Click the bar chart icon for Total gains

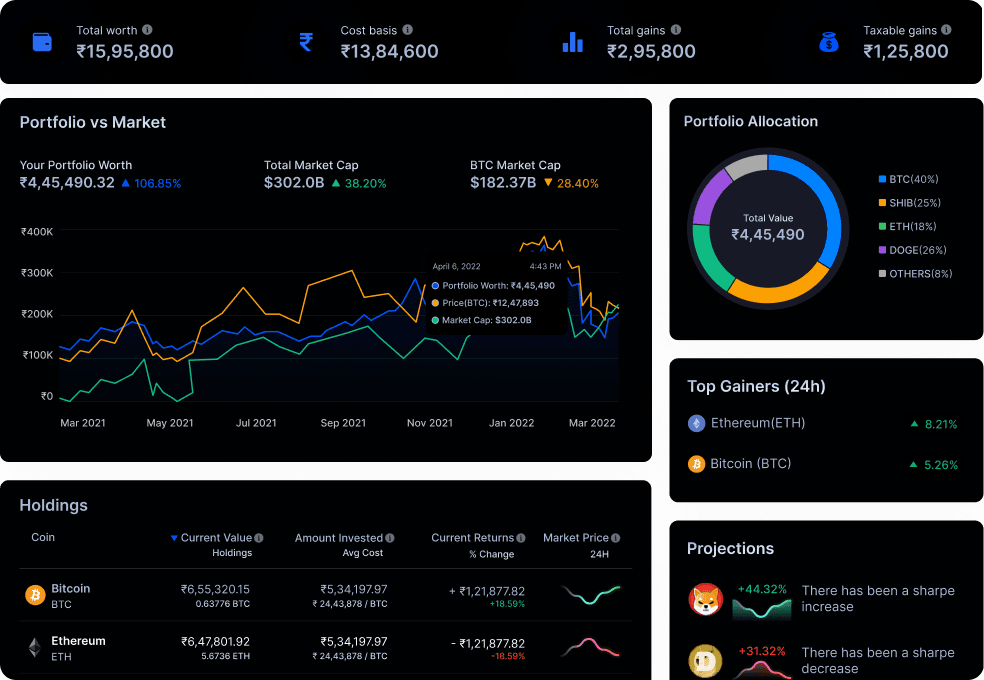click(x=573, y=42)
